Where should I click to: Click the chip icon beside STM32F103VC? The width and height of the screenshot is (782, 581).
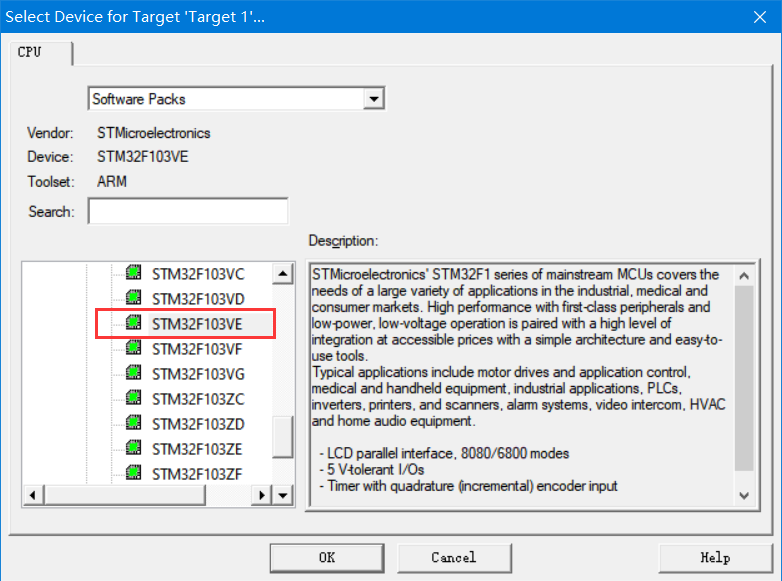click(133, 272)
